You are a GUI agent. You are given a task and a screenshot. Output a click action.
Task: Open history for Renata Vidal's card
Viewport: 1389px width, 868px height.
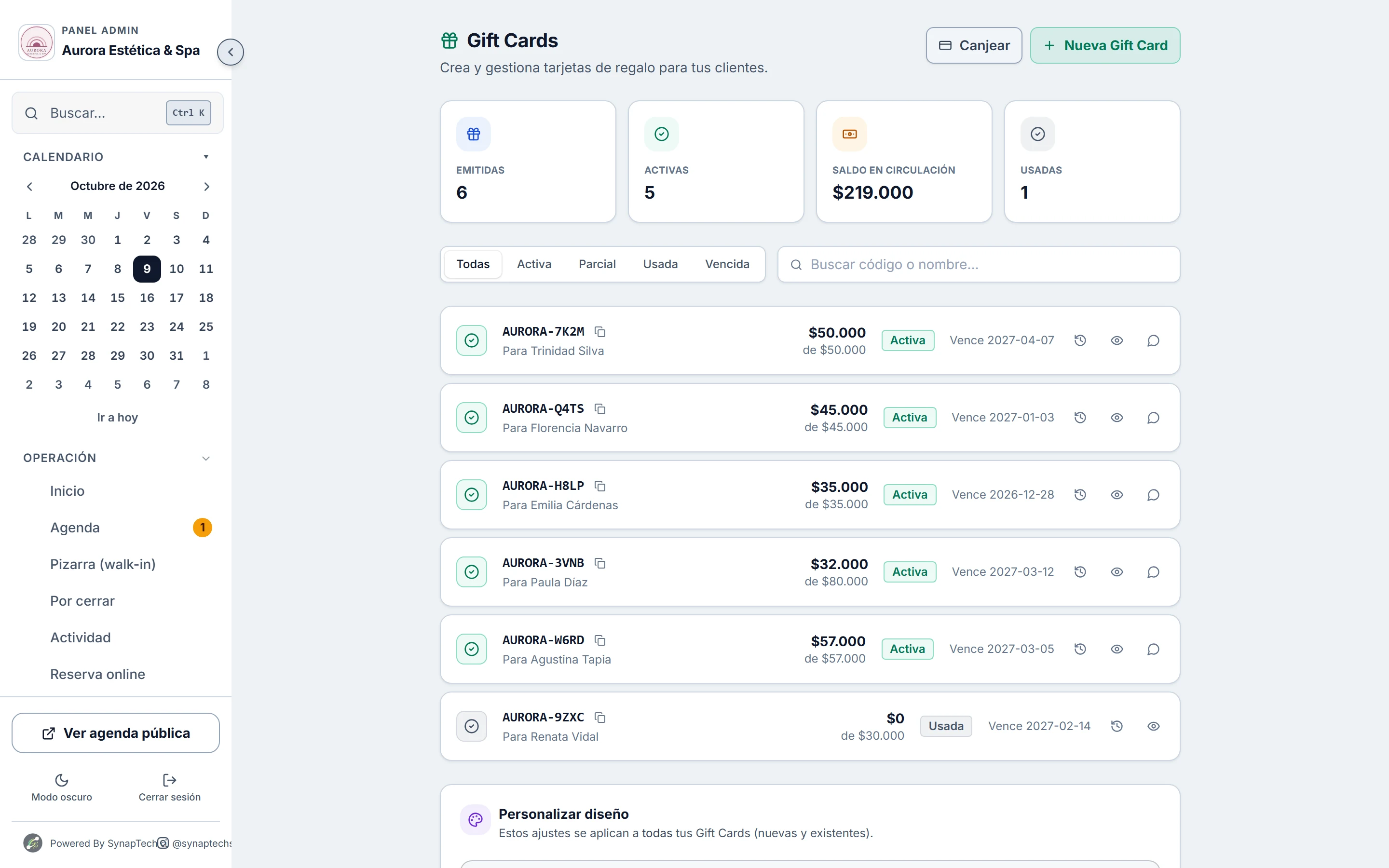[x=1117, y=726]
